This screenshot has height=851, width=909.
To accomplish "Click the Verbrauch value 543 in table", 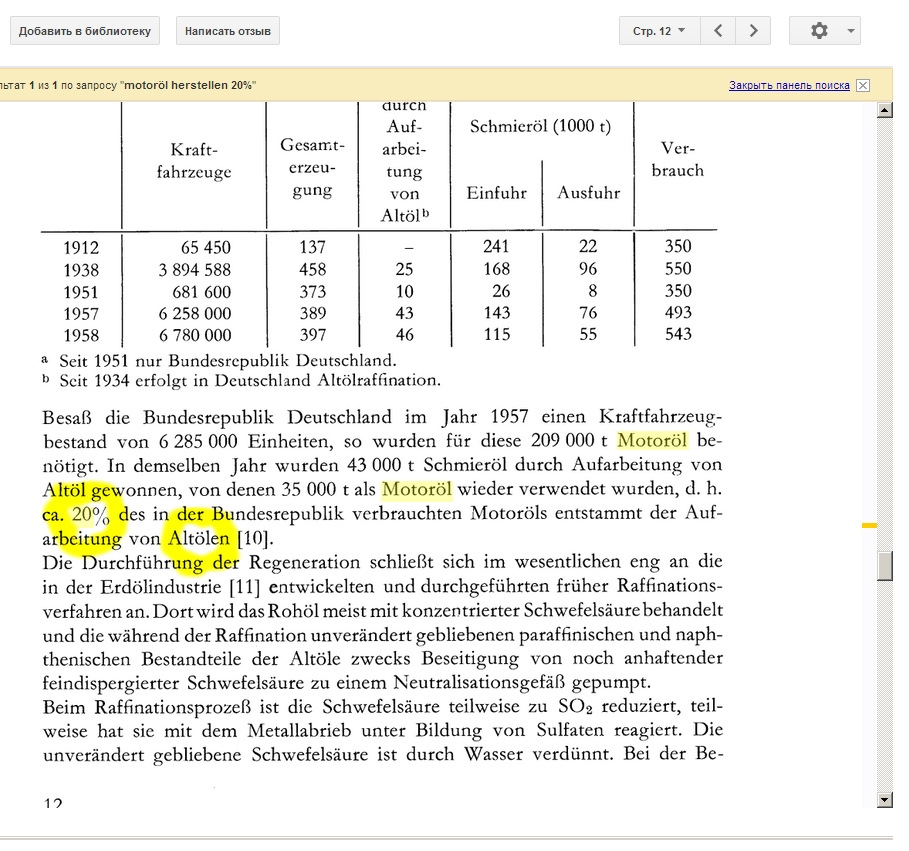I will click(x=678, y=334).
